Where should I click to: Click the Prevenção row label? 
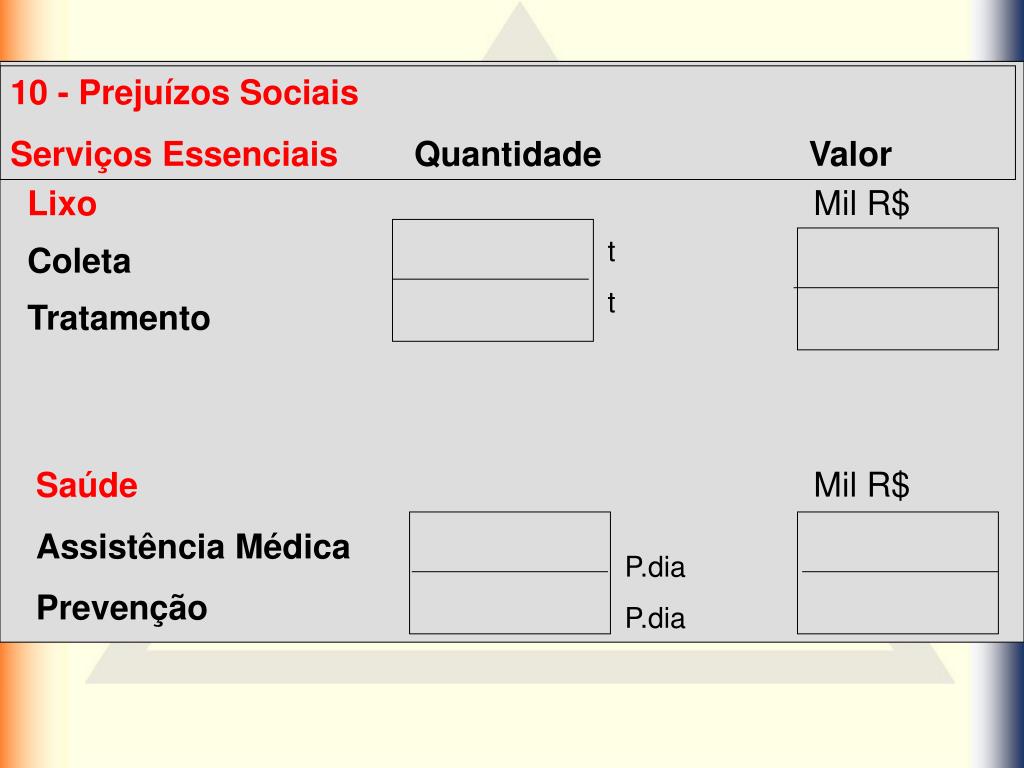point(122,609)
